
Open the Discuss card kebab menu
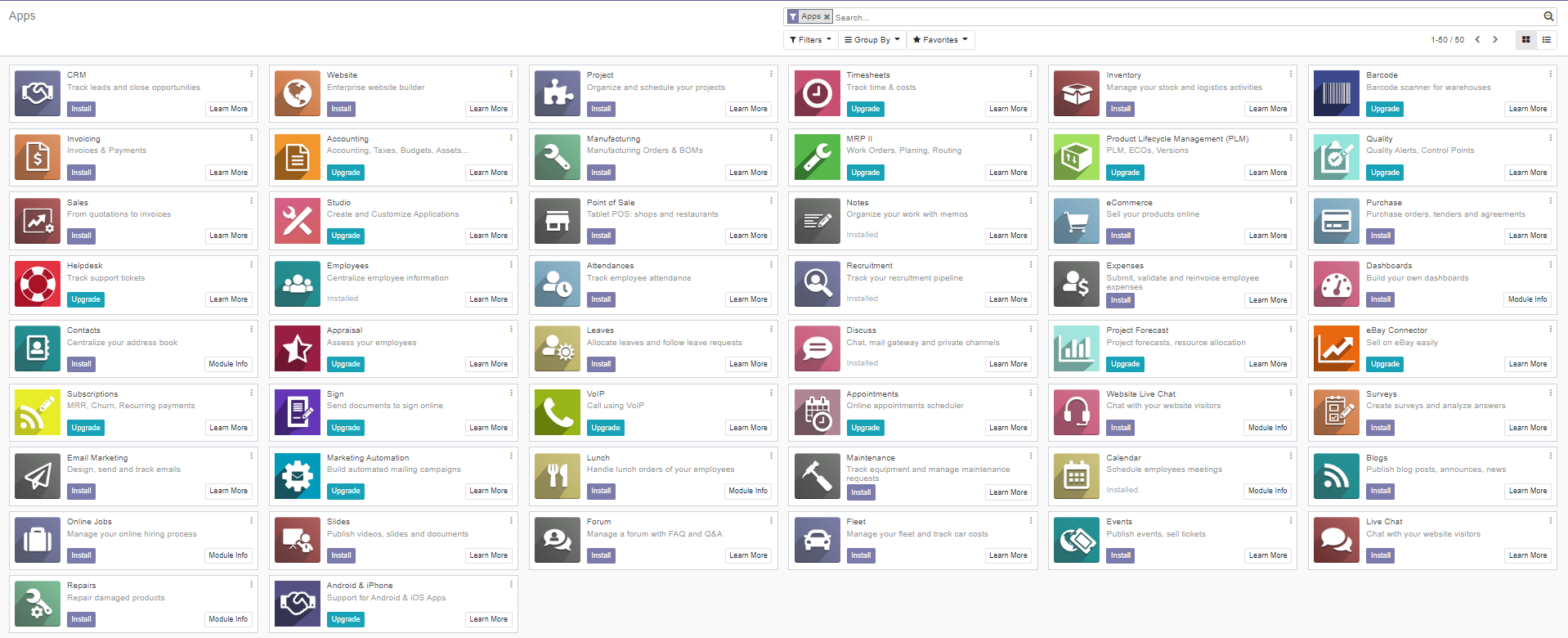(1031, 329)
